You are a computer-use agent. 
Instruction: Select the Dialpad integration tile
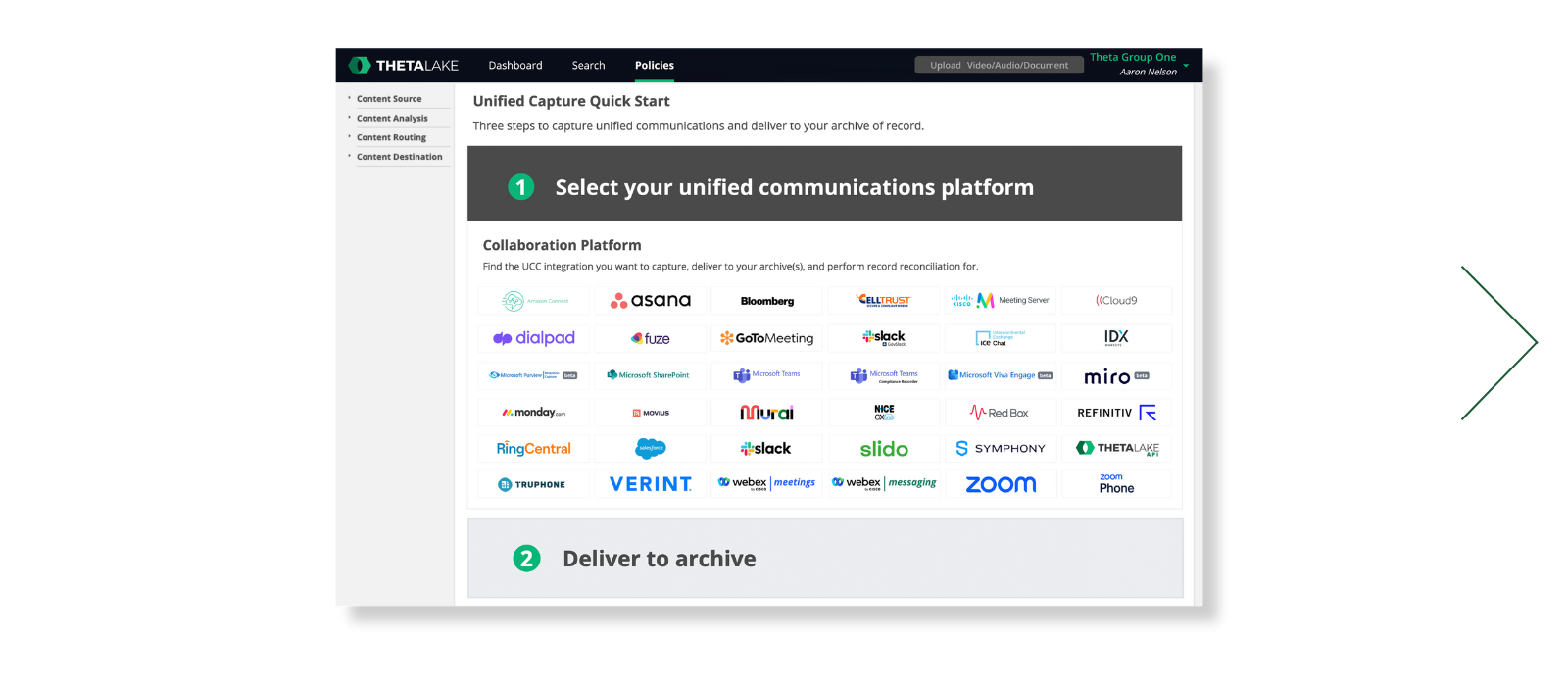(534, 338)
